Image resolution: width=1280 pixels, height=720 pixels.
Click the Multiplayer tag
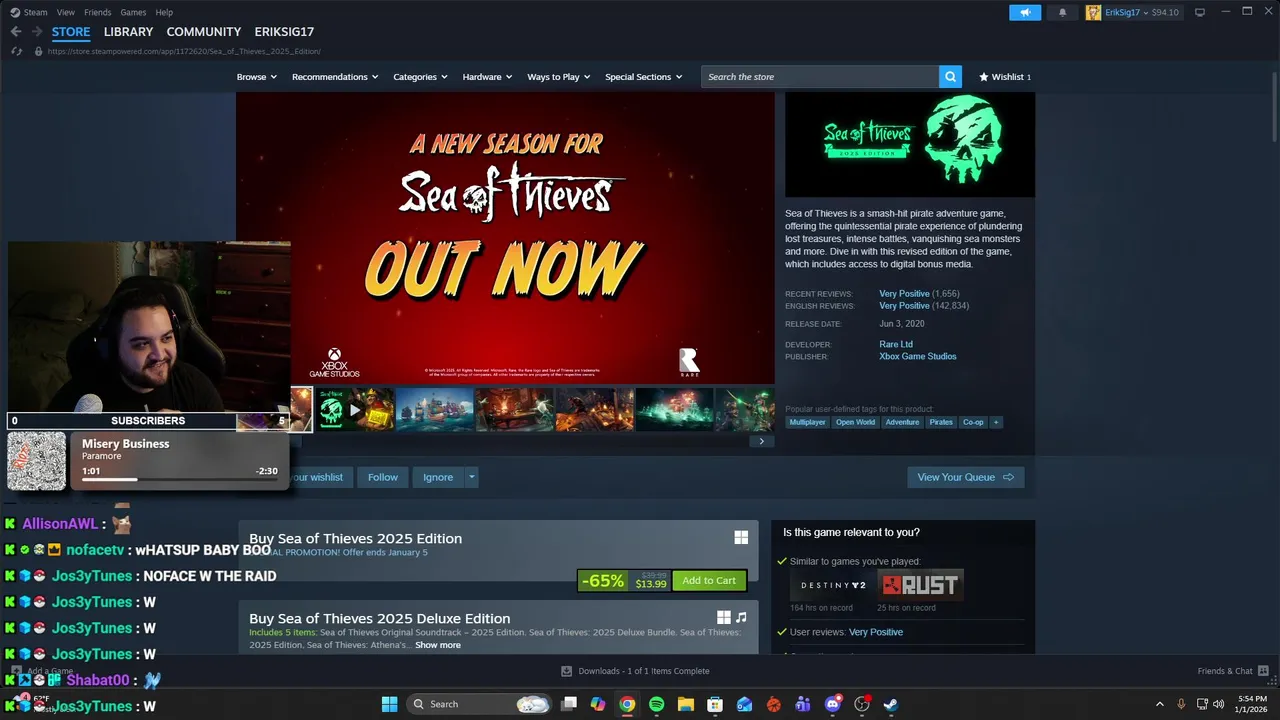pos(807,422)
